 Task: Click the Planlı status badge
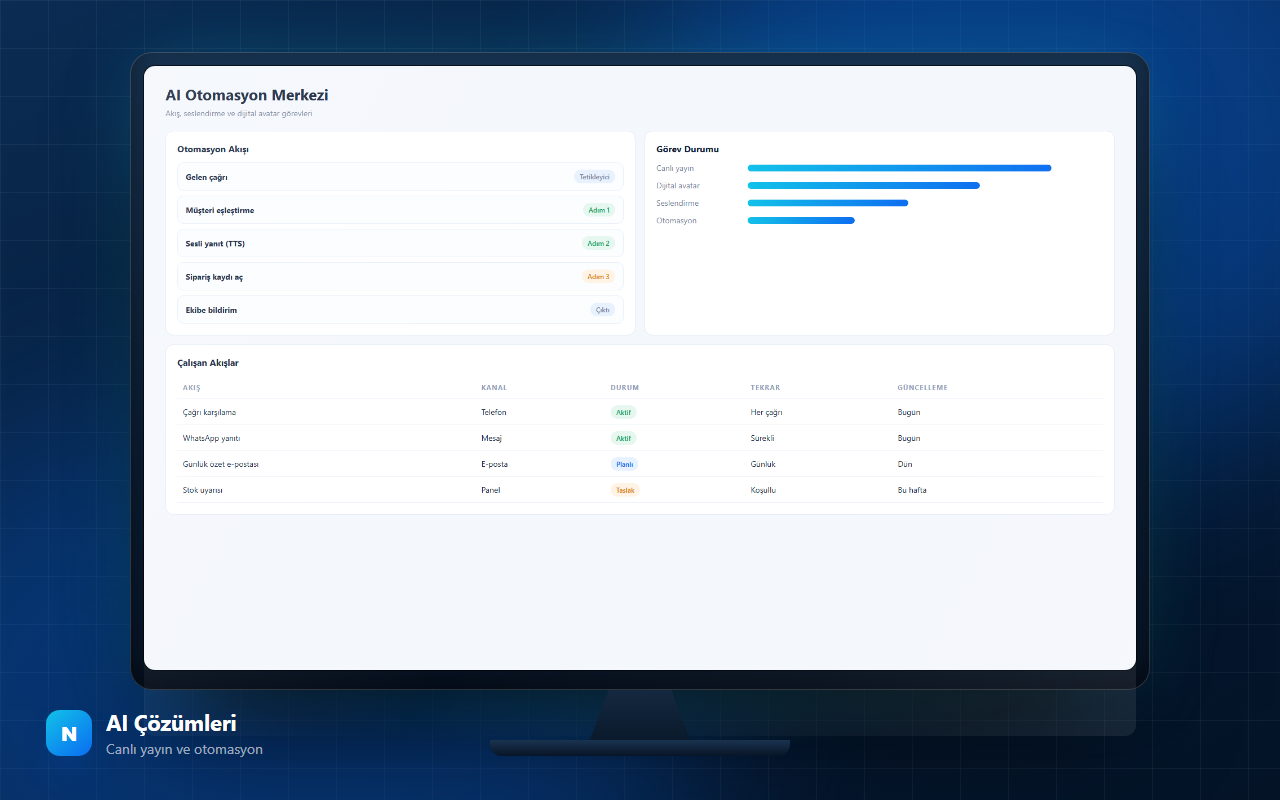(x=624, y=464)
